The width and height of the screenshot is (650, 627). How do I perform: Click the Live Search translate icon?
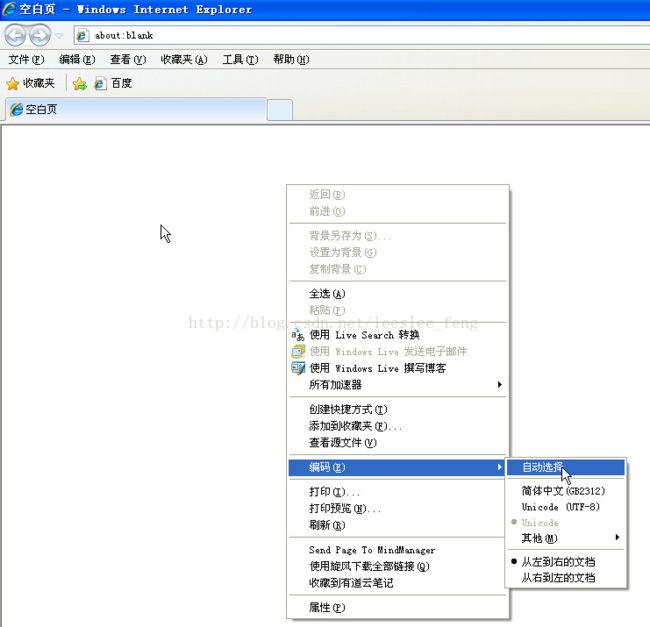click(x=298, y=335)
